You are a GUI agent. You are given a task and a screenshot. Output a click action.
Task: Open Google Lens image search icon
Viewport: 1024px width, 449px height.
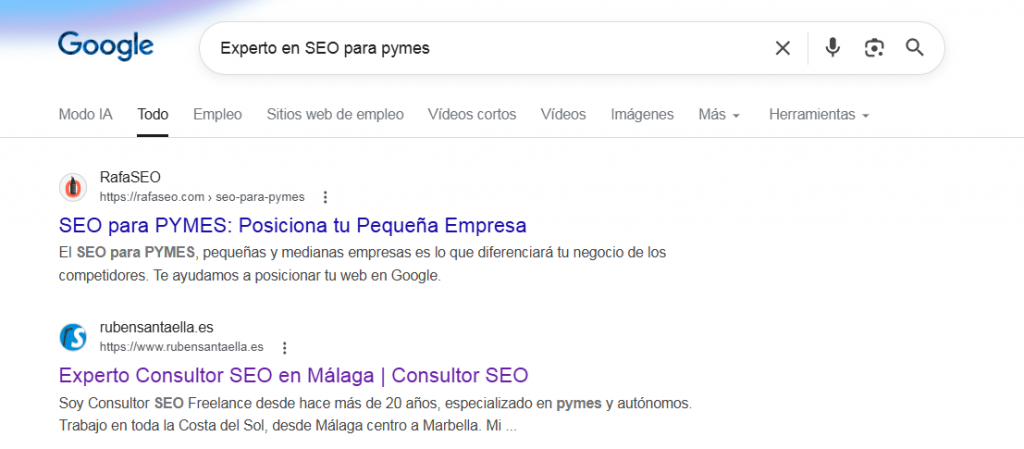(x=874, y=48)
